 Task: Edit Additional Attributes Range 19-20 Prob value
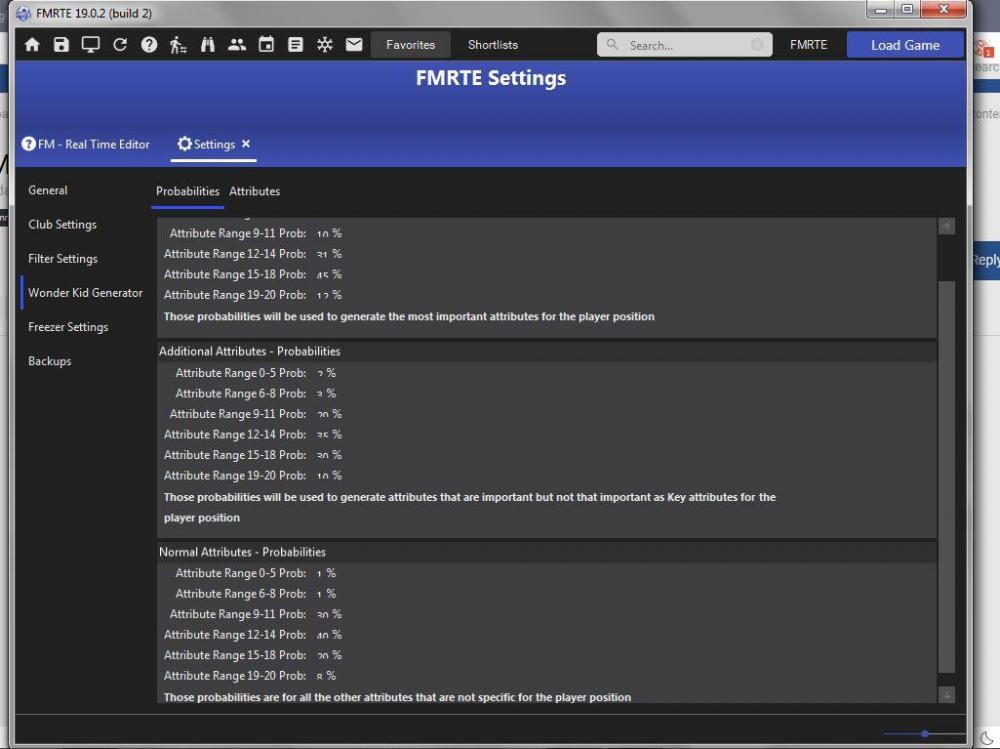(323, 475)
